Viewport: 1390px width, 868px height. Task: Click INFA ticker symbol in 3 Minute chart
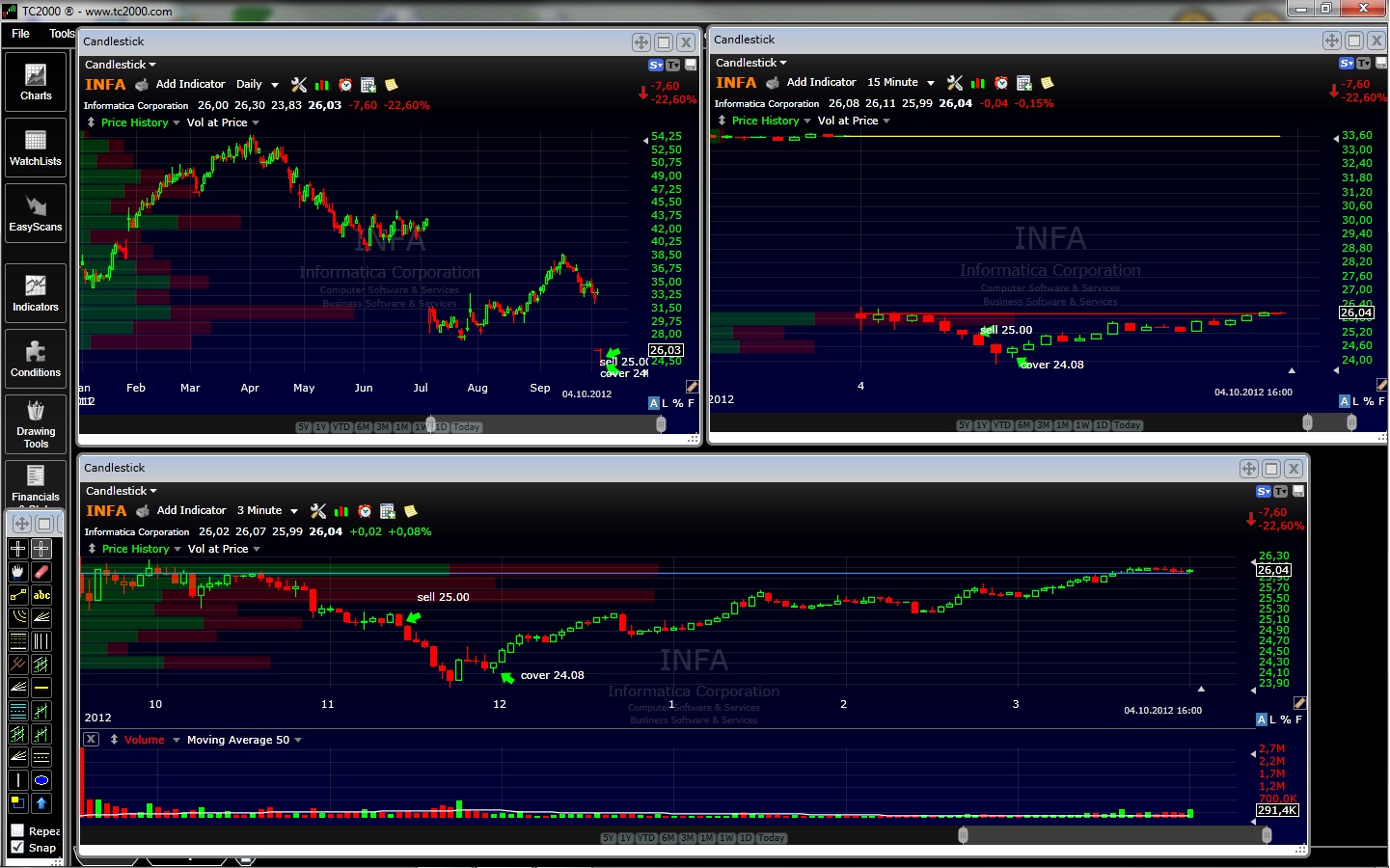[x=106, y=511]
